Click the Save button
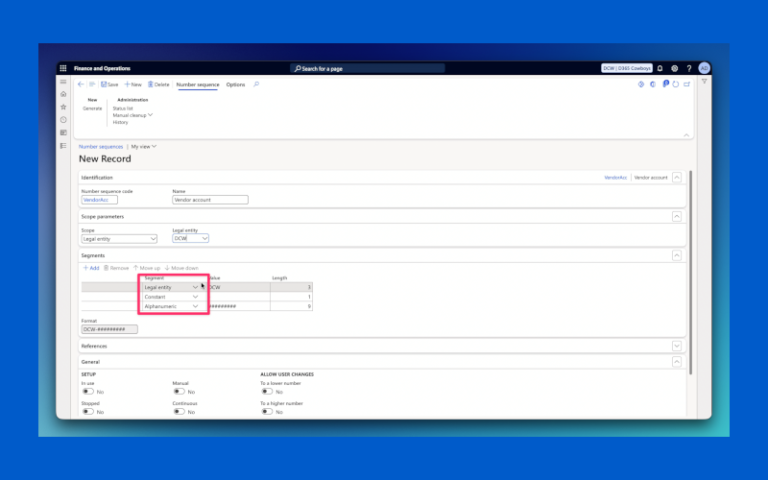The height and width of the screenshot is (480, 768). pos(110,84)
